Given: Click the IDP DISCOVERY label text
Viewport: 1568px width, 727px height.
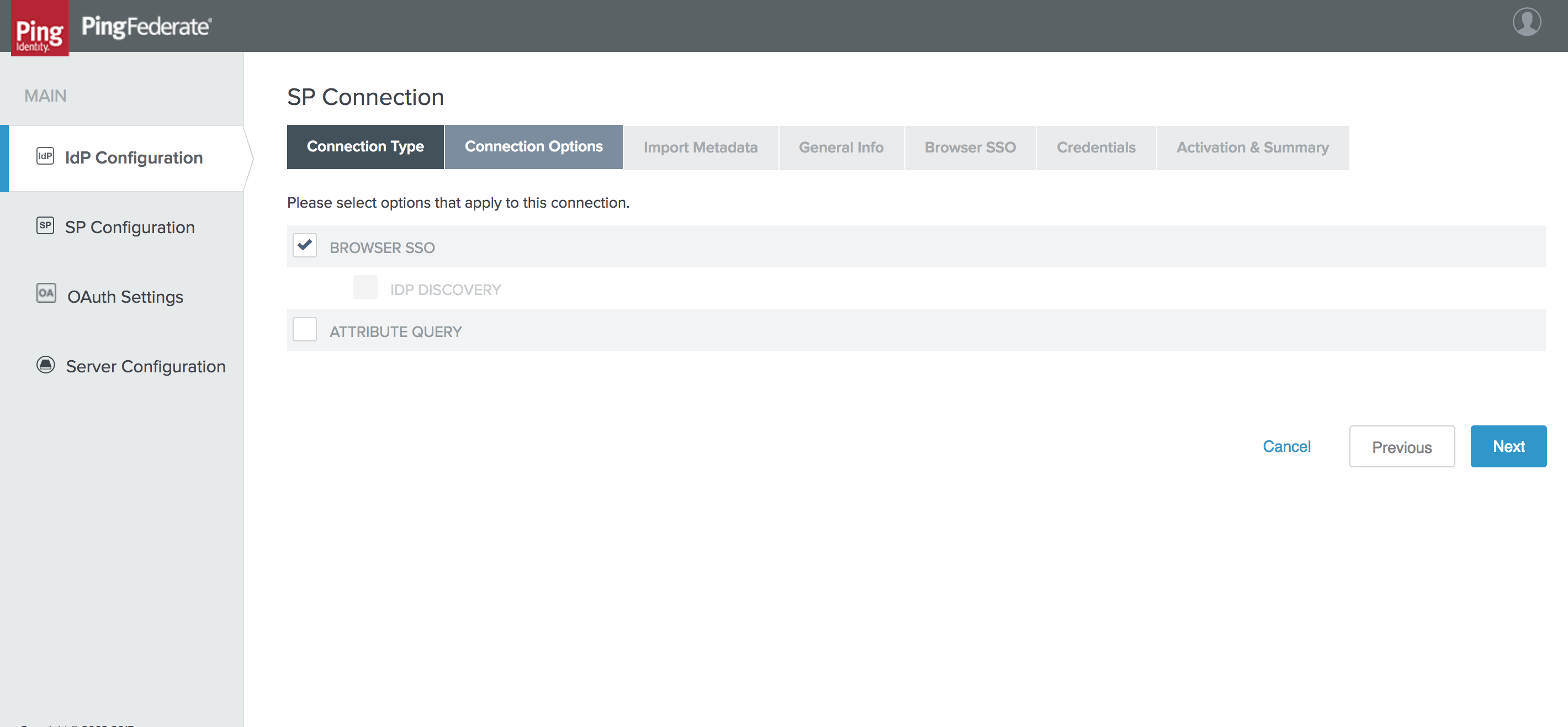Looking at the screenshot, I should 446,290.
